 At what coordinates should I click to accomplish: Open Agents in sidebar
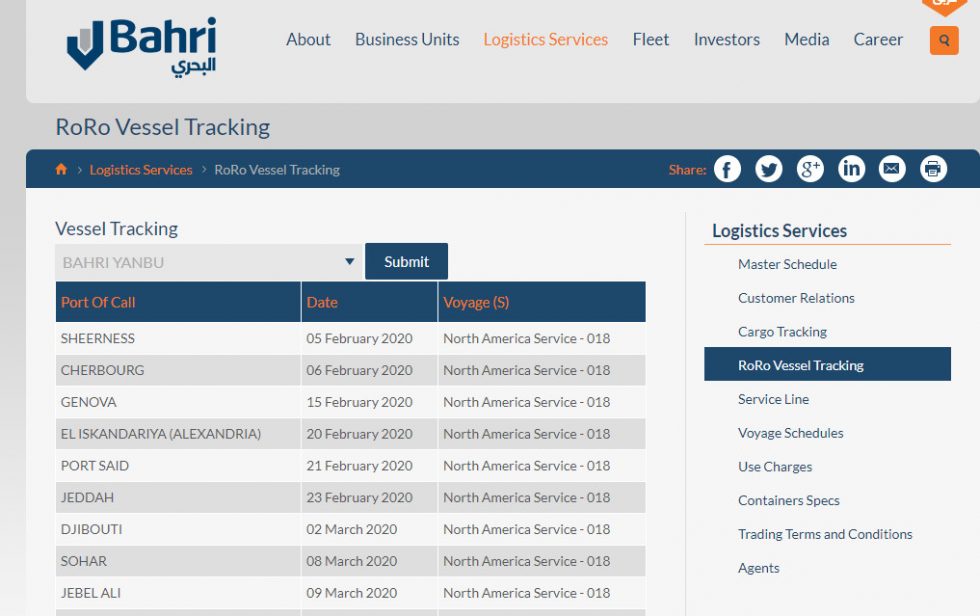758,568
